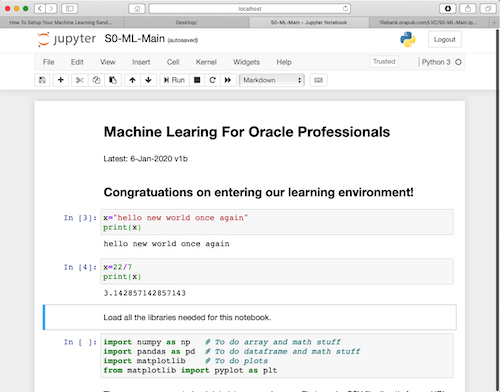
Task: Click the Trusted notebook indicator
Action: 384,62
